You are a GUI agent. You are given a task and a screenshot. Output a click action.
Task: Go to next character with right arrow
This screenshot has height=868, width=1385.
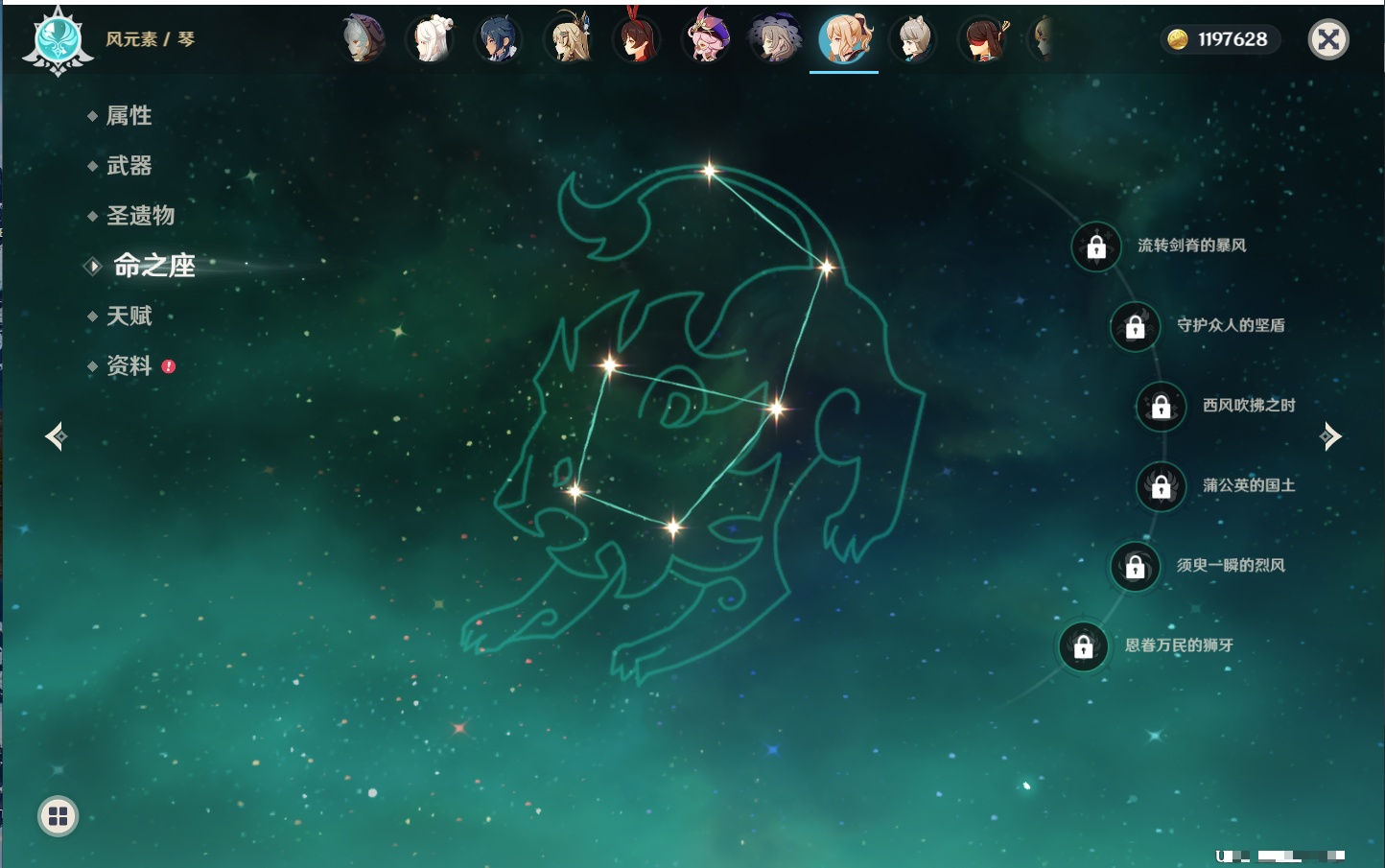click(1330, 436)
